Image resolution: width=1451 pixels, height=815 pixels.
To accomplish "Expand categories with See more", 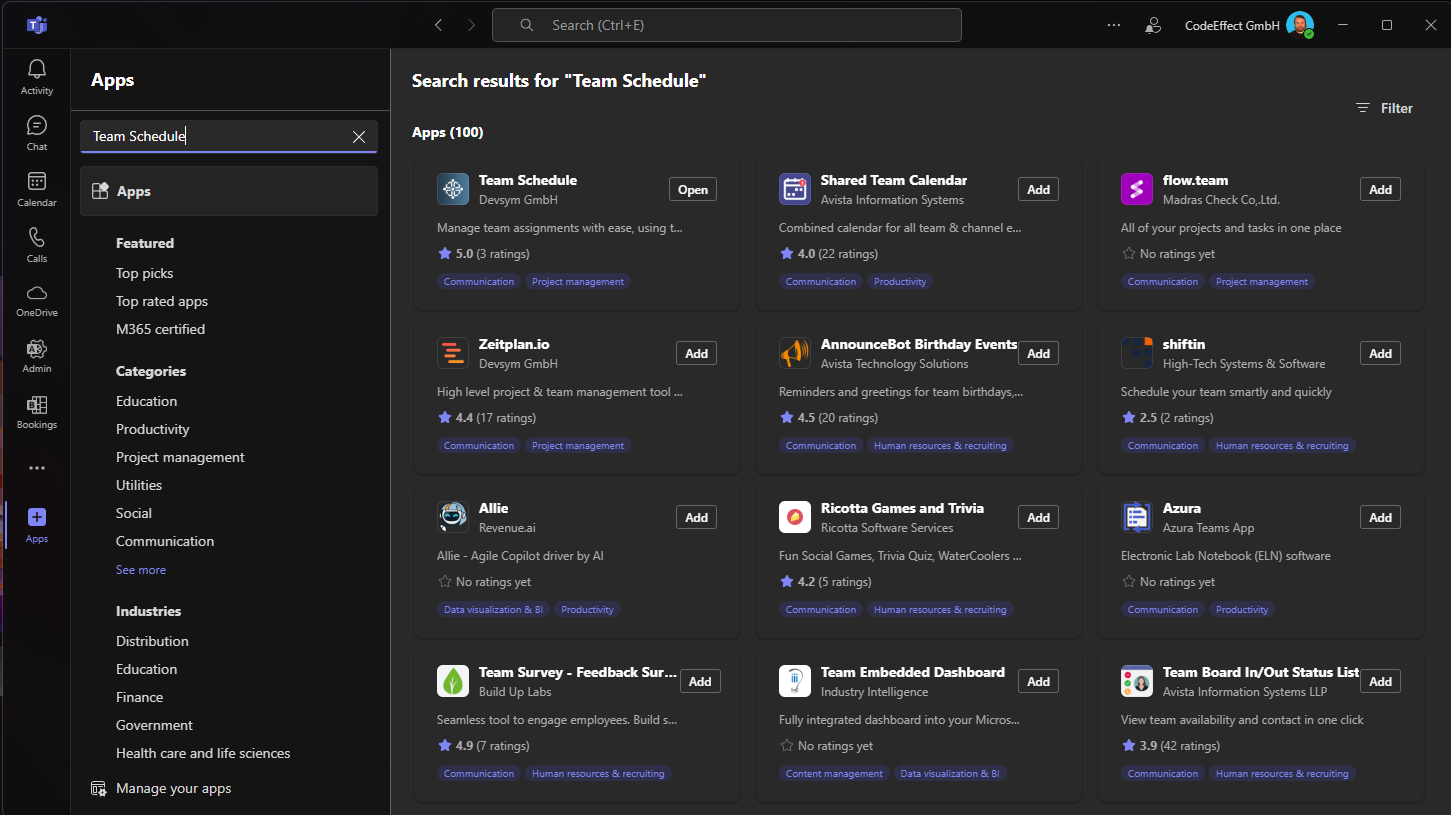I will (x=141, y=570).
